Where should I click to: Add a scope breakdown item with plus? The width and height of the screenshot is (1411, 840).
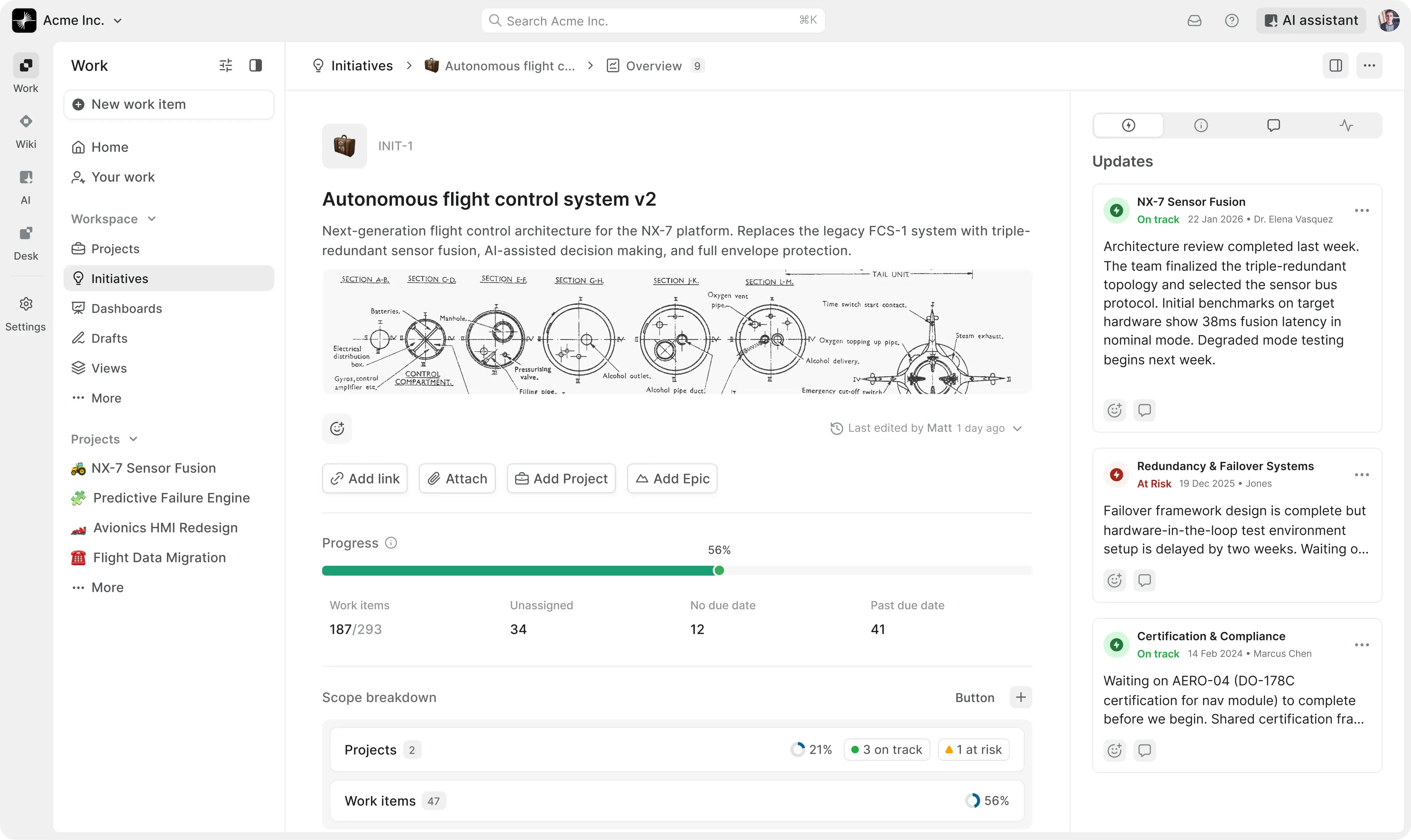point(1021,697)
